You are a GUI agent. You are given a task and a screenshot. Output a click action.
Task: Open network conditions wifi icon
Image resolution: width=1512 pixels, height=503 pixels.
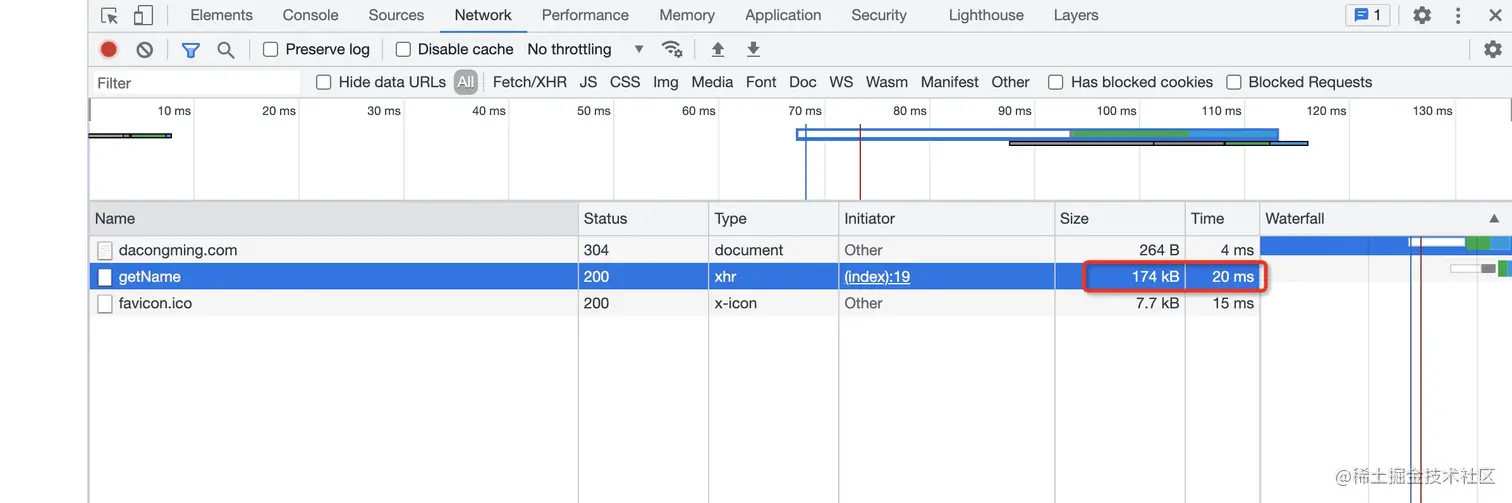672,49
